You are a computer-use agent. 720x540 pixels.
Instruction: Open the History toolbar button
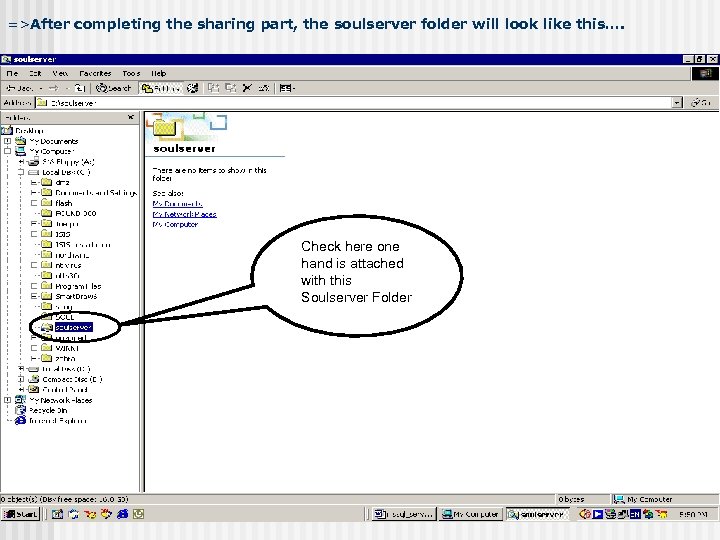point(193,88)
